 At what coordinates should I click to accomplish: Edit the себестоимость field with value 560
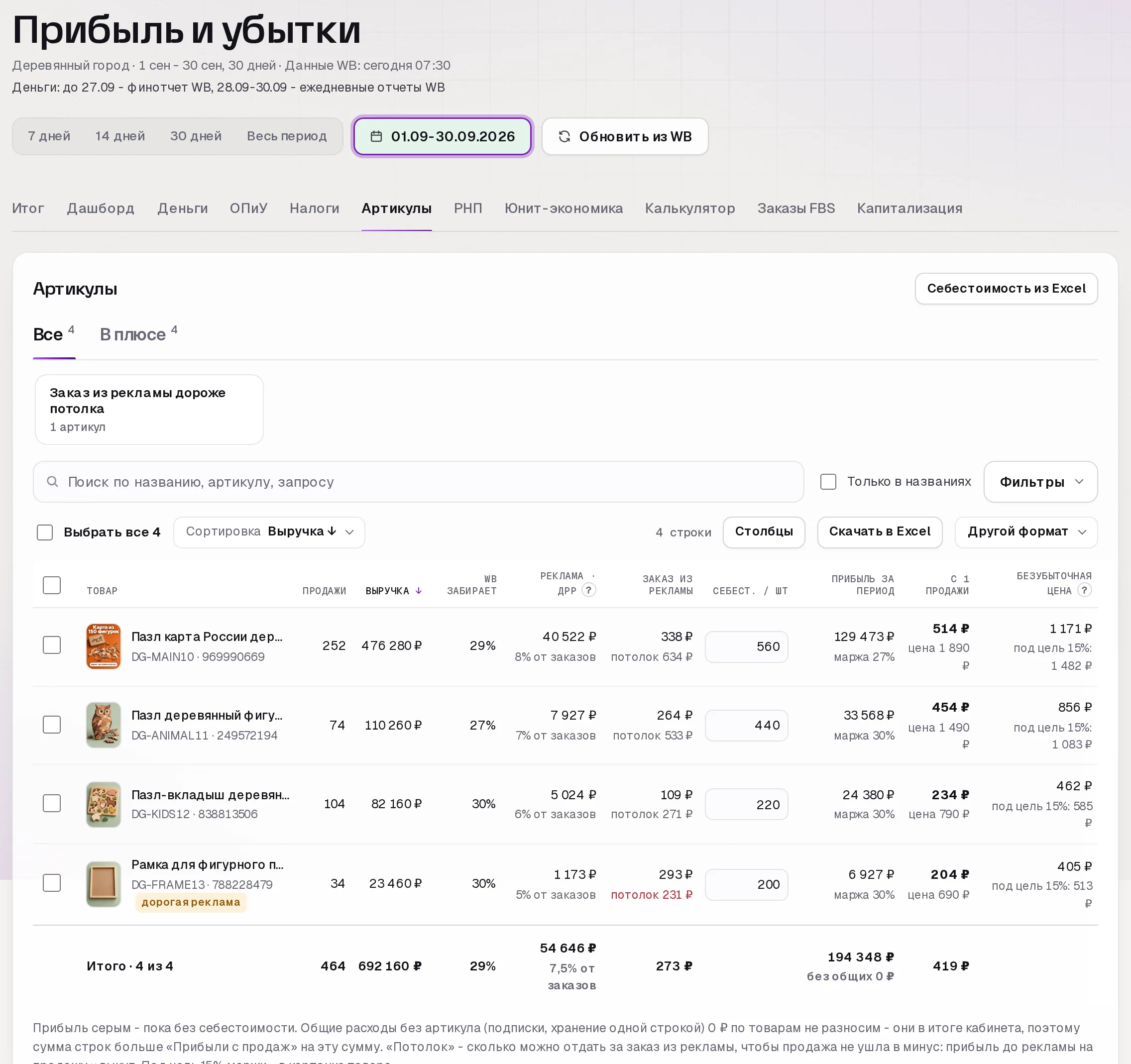coord(746,646)
